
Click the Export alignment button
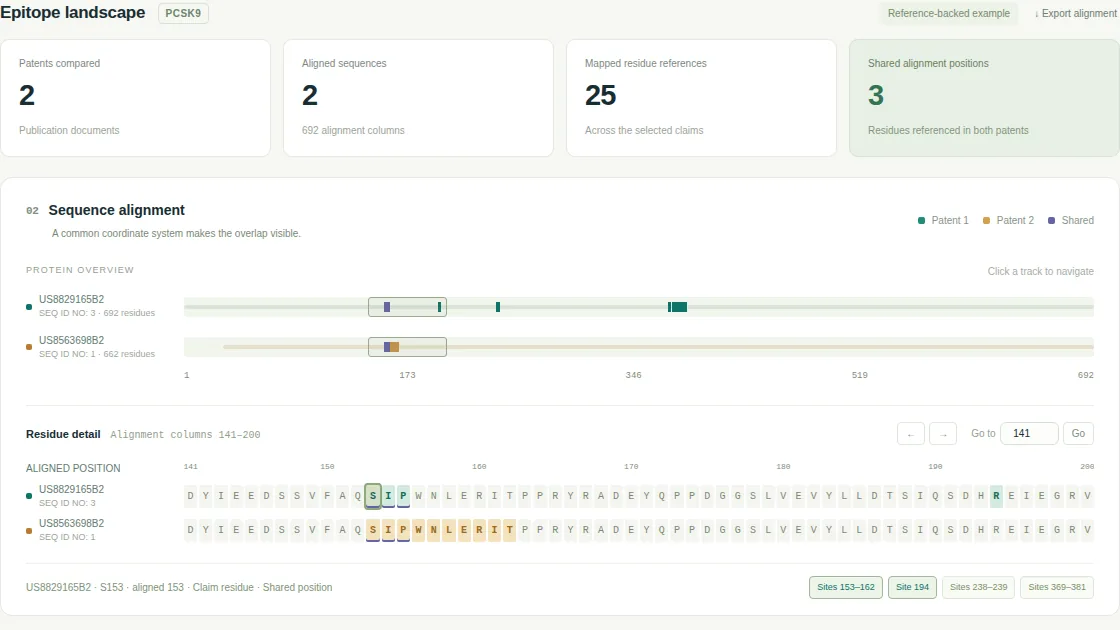click(1075, 14)
